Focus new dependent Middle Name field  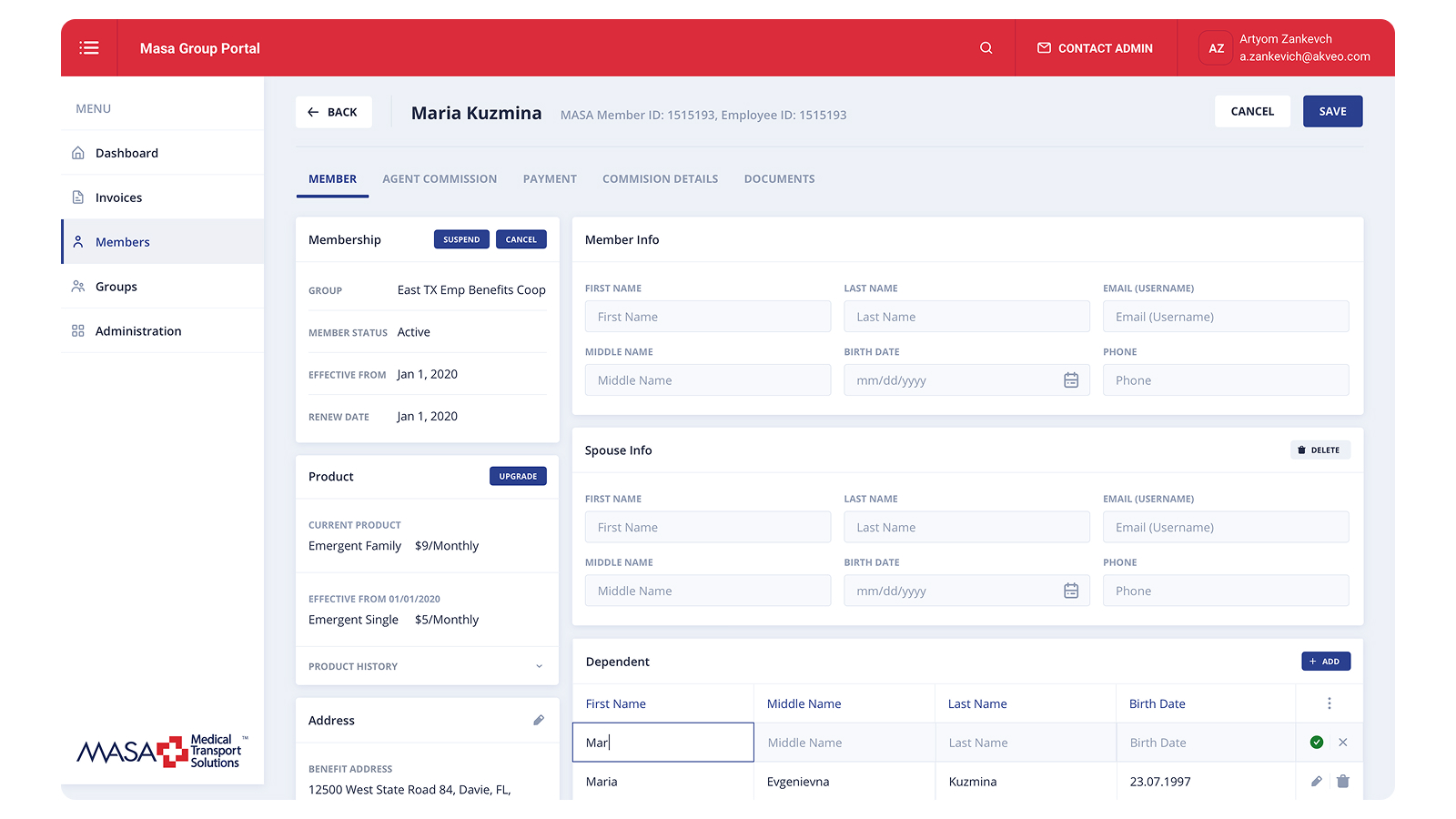(x=844, y=743)
